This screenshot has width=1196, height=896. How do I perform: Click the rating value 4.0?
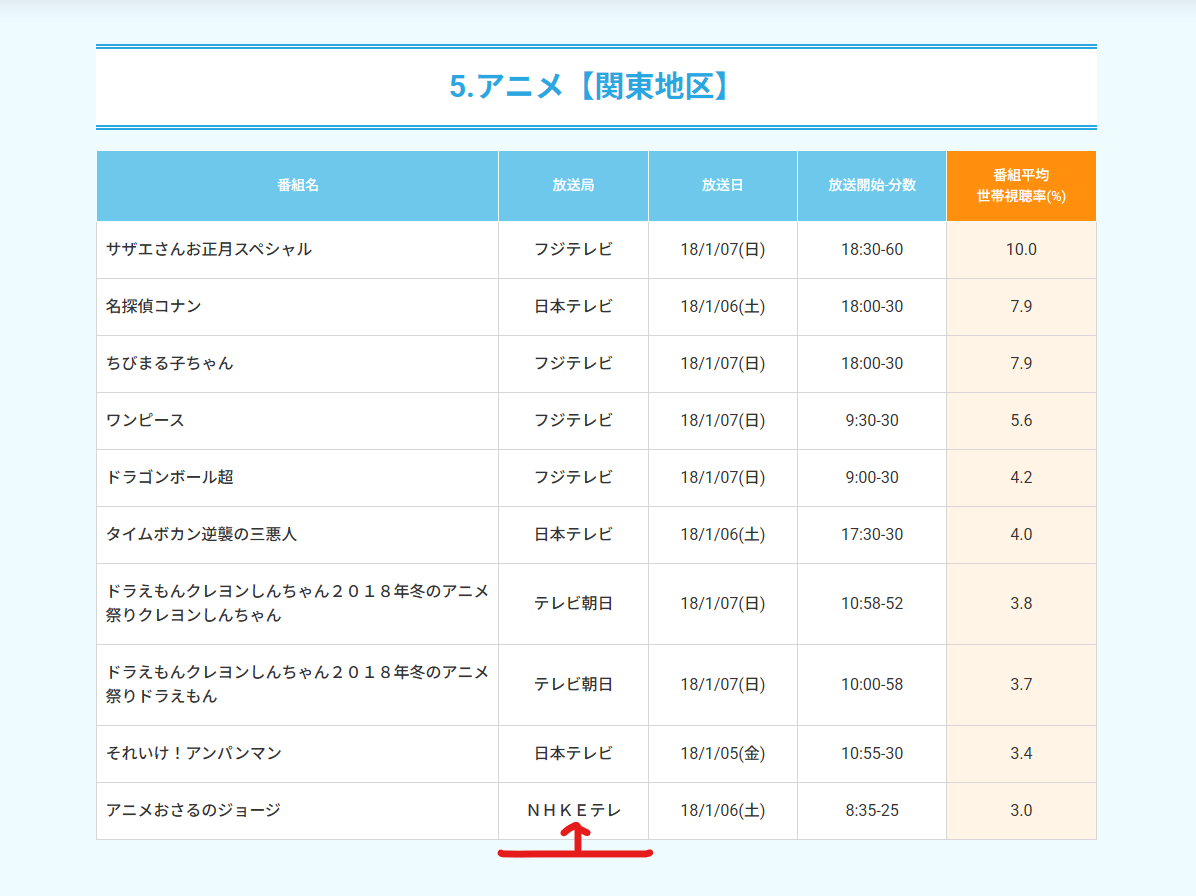pos(1021,534)
